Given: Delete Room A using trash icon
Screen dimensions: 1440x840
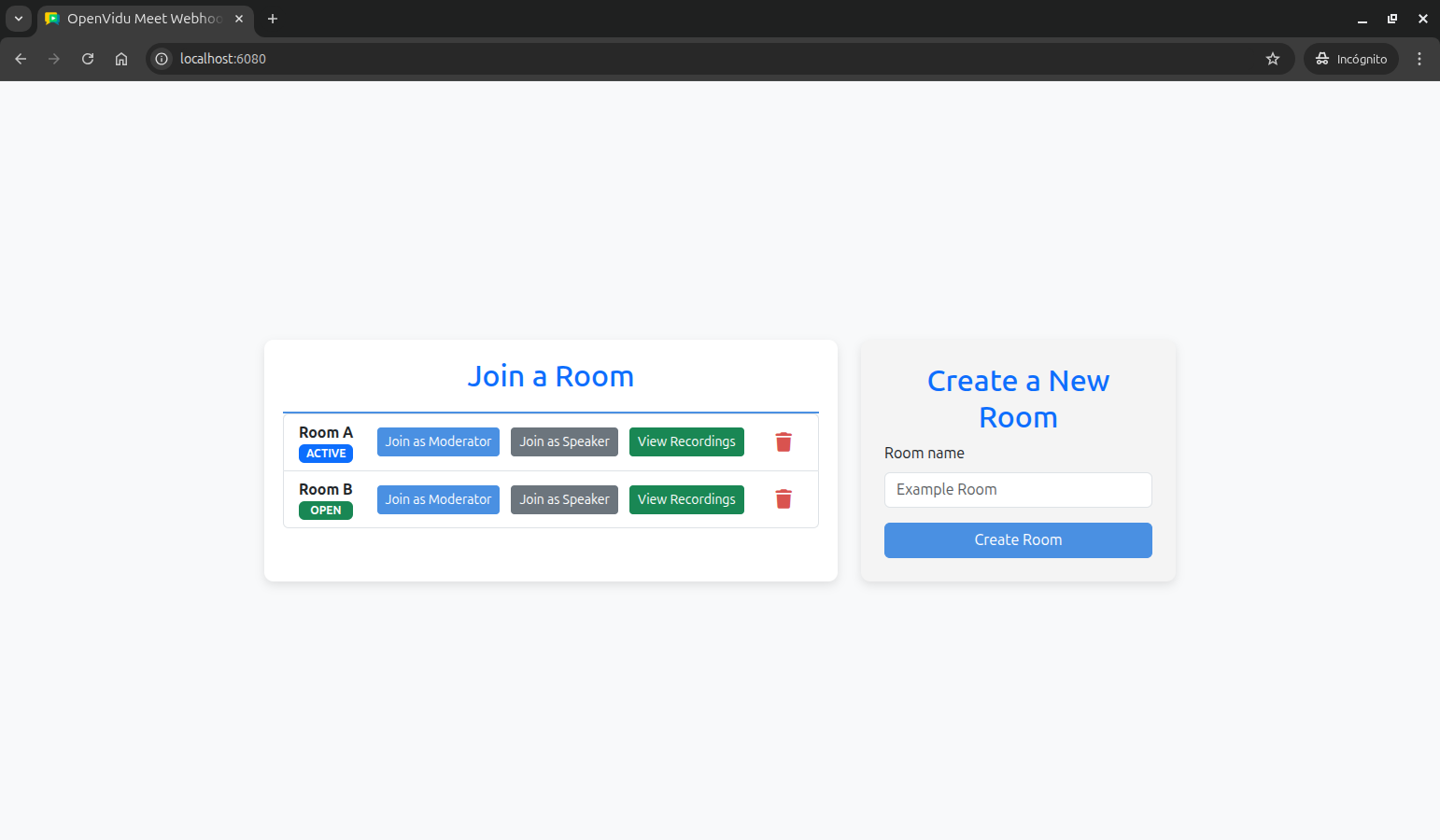Looking at the screenshot, I should point(784,442).
